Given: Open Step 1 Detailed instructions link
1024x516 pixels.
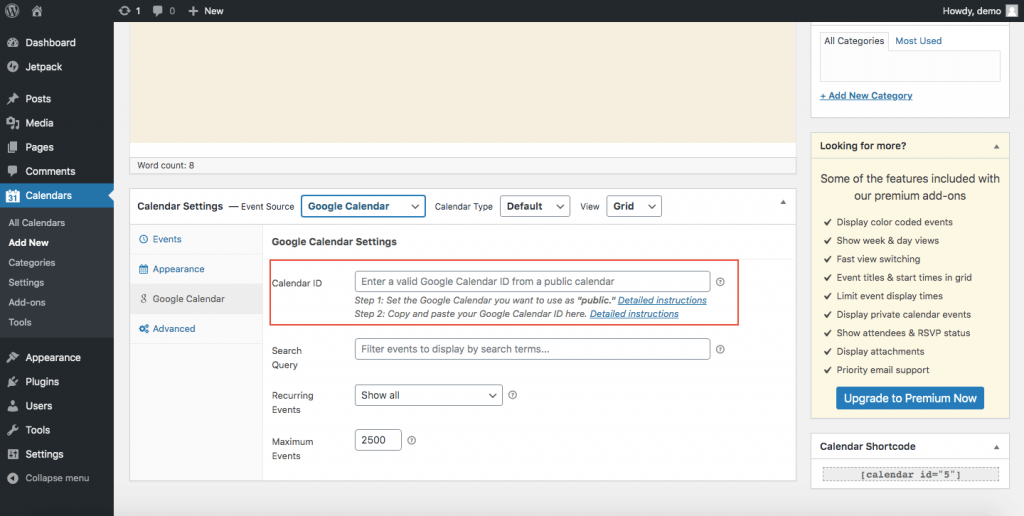Looking at the screenshot, I should [662, 300].
